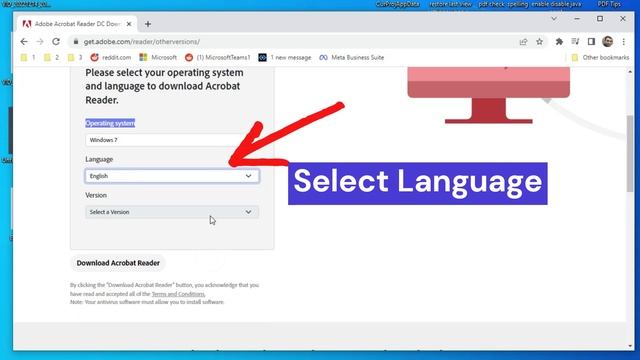This screenshot has width=640, height=360.
Task: Click the page vertical scrollbar thumb
Action: click(630, 153)
